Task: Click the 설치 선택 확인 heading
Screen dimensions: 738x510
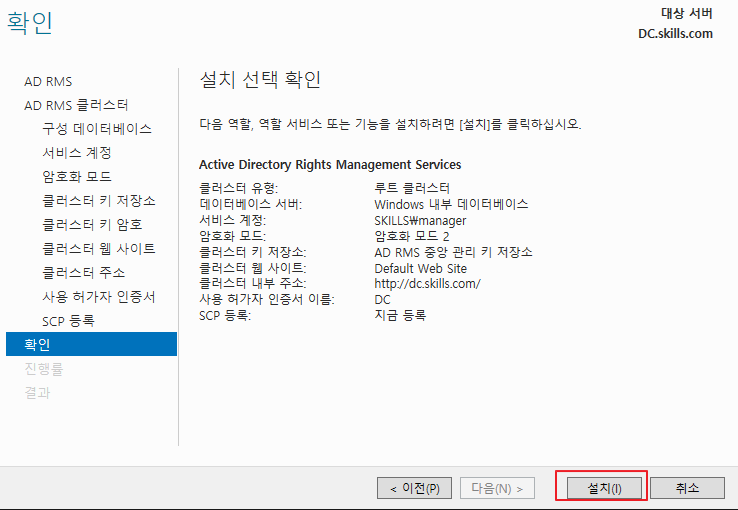Action: pos(260,80)
